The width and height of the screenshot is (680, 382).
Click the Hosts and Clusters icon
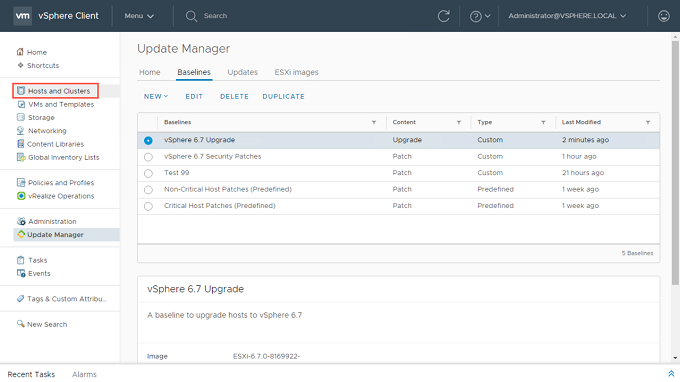click(x=21, y=91)
